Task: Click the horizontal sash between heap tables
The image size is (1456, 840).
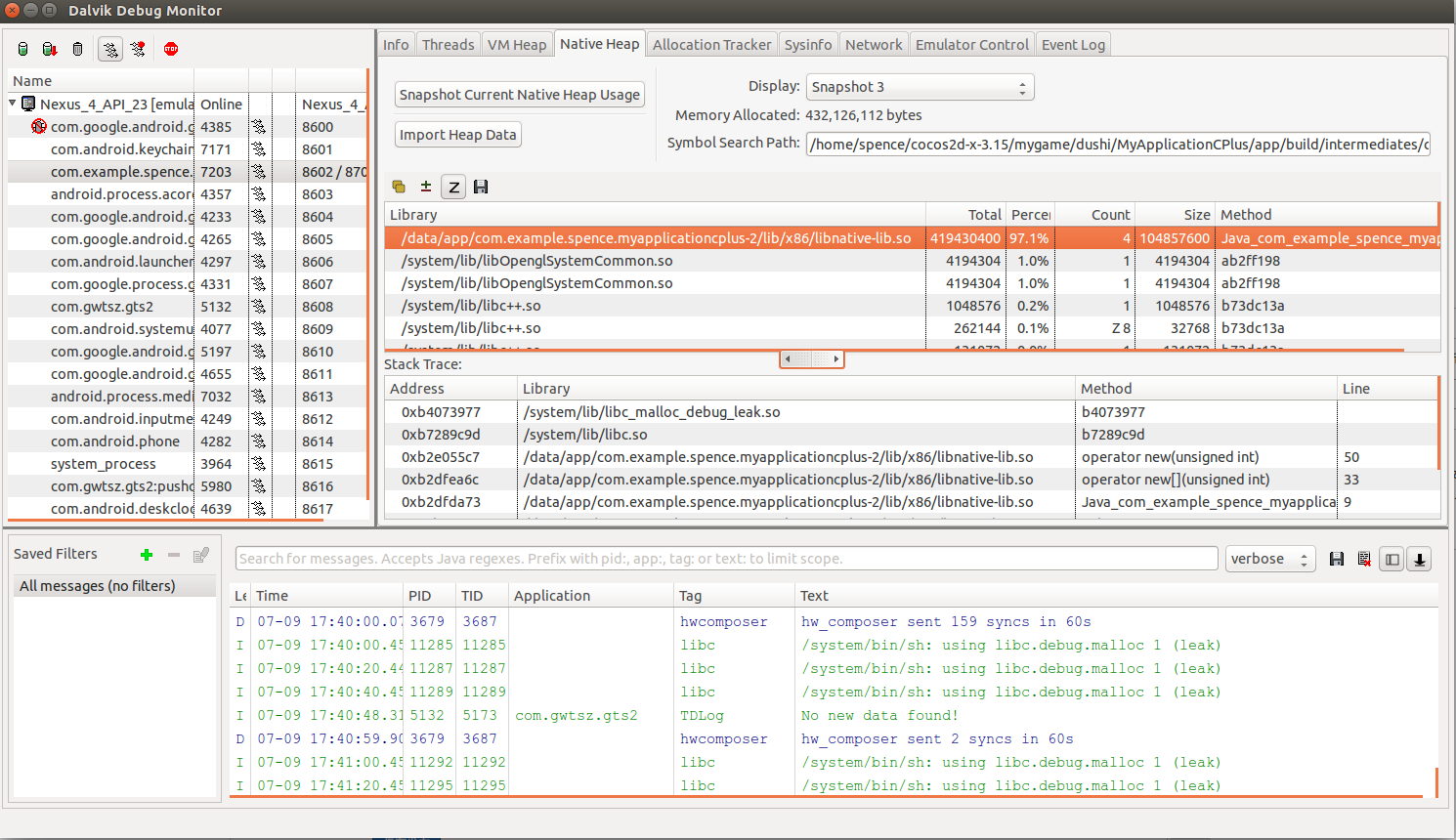Action: pos(811,359)
